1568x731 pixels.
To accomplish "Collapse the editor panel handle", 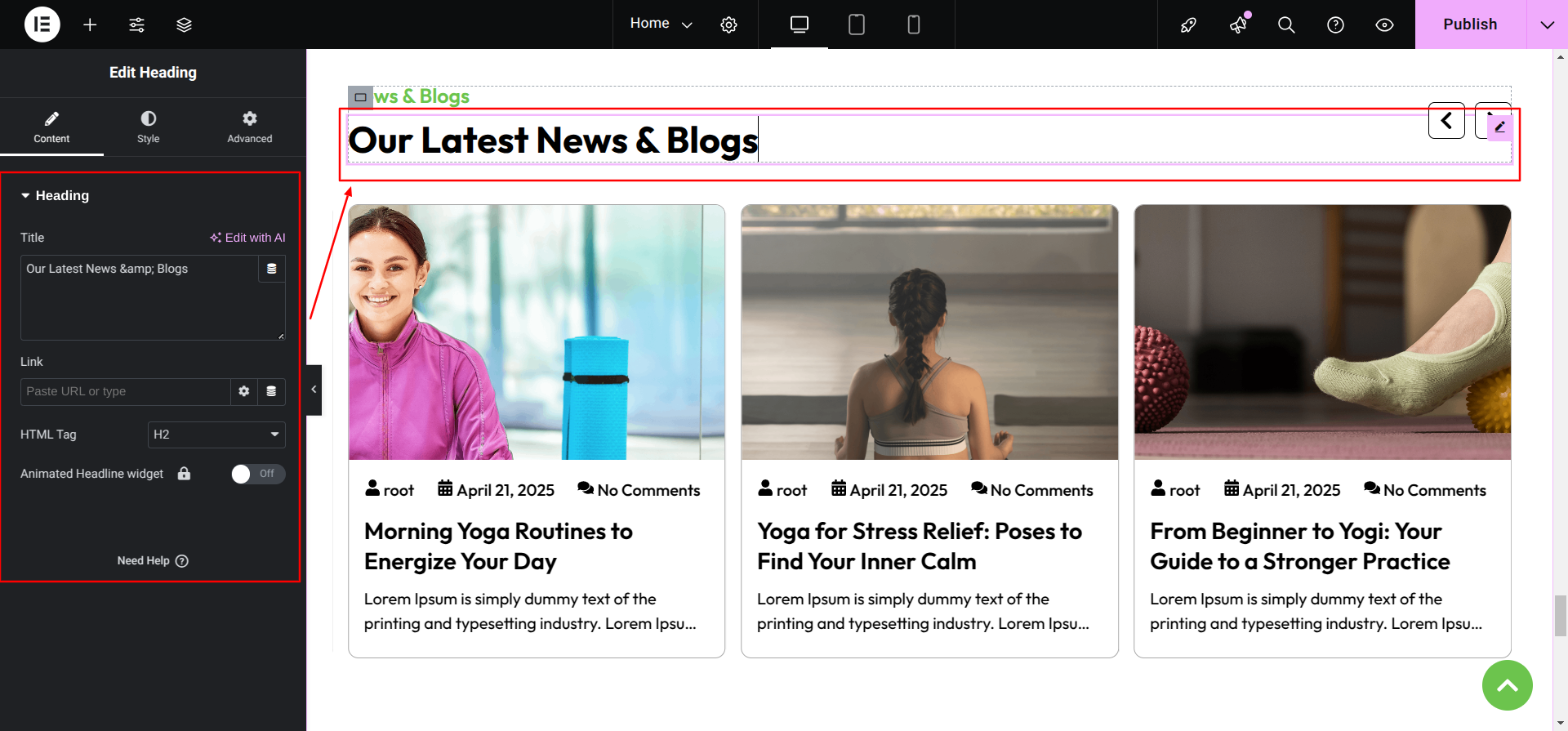I will [314, 390].
